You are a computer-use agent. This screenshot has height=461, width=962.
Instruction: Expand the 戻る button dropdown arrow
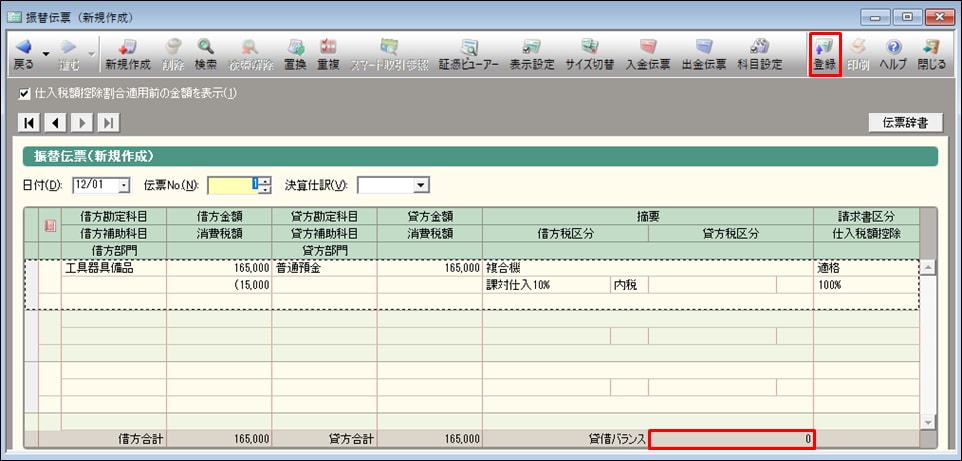46,54
